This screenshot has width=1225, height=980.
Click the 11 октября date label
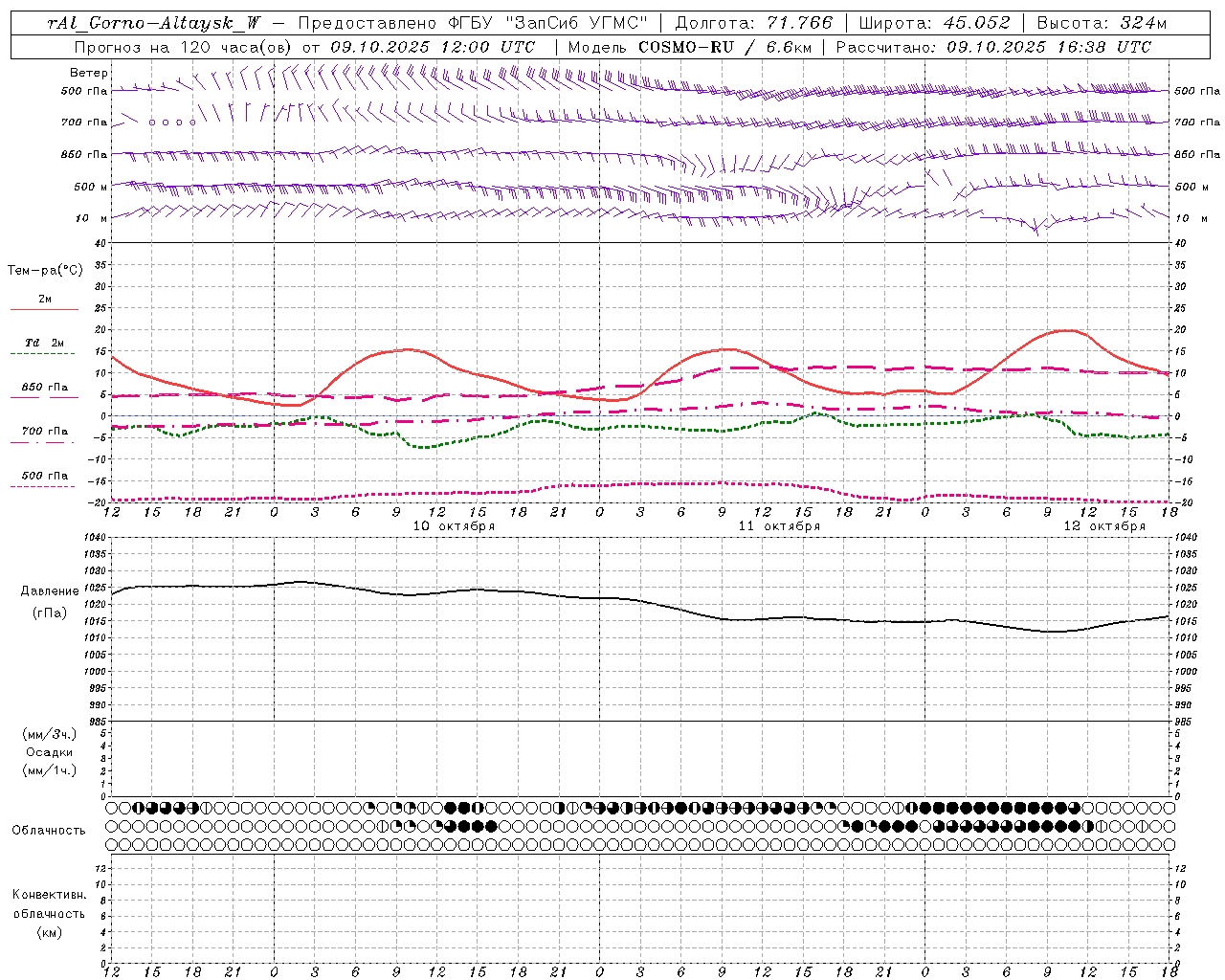point(779,526)
